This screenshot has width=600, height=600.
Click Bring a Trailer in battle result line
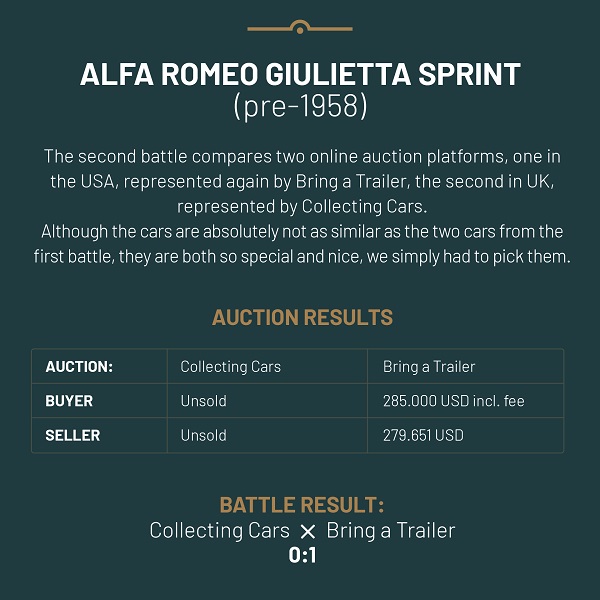[x=391, y=531]
